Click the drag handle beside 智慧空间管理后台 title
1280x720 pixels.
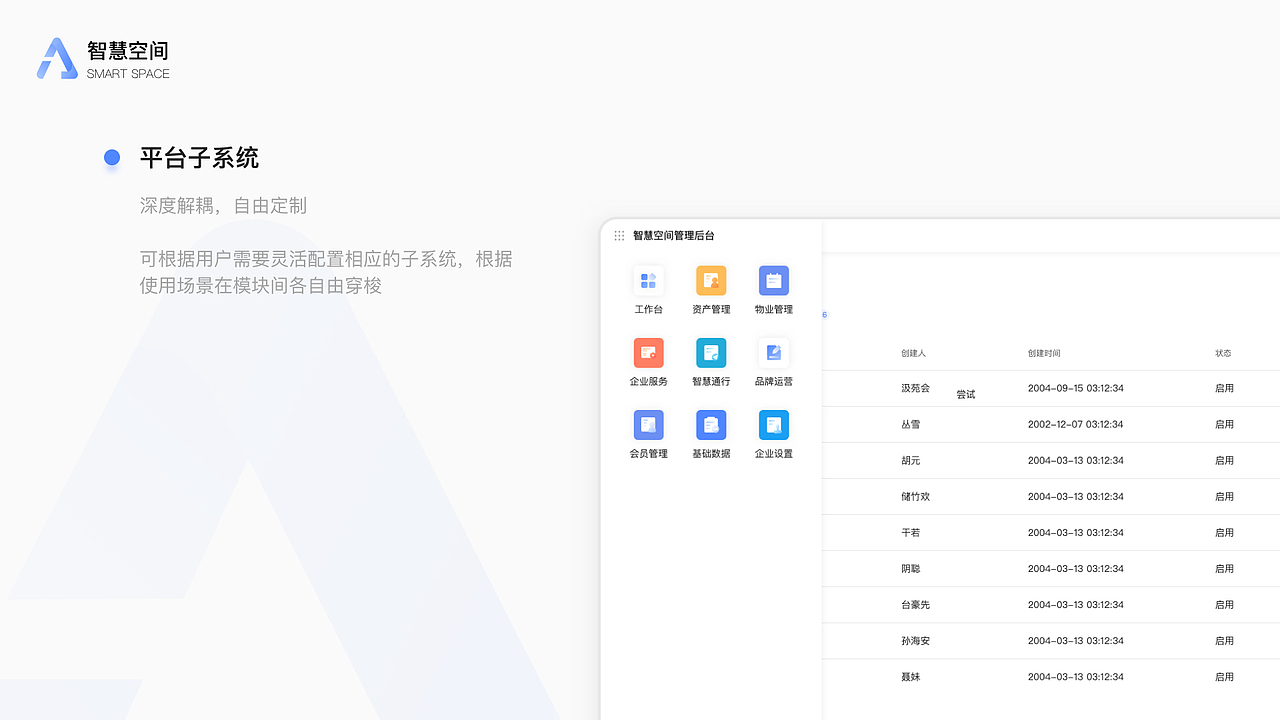pos(618,235)
